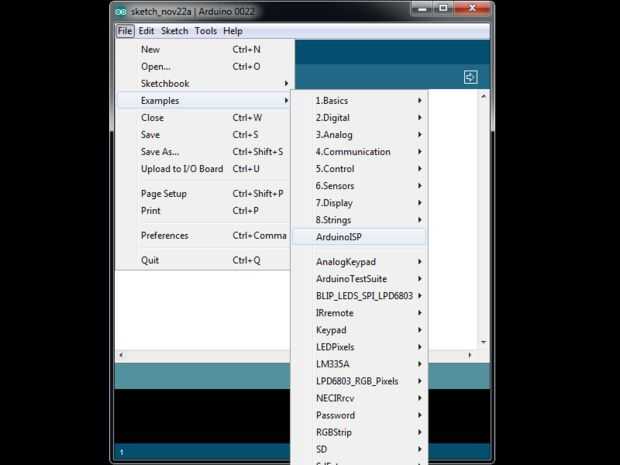Expand the 2.Digital examples submenu
Image resolution: width=620 pixels, height=465 pixels.
(359, 117)
